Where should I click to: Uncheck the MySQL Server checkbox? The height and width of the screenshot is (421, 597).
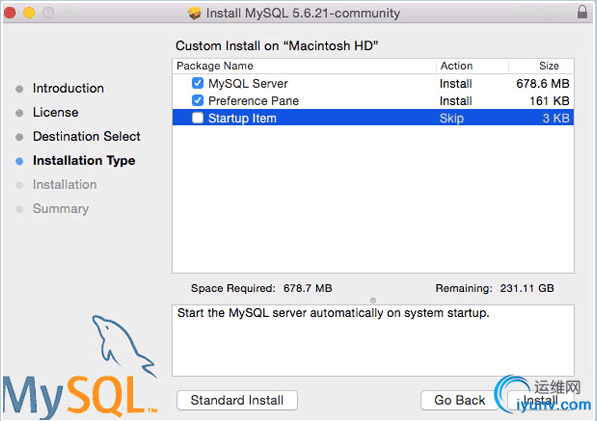(198, 83)
